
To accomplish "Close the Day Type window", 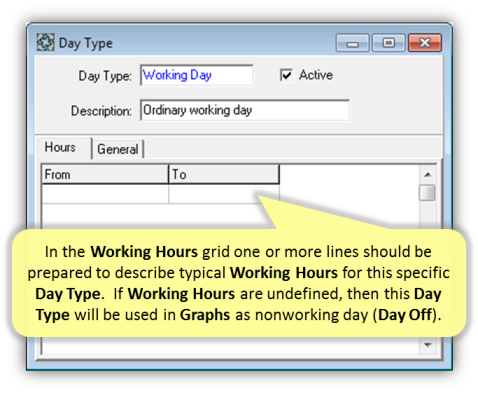I will point(425,43).
